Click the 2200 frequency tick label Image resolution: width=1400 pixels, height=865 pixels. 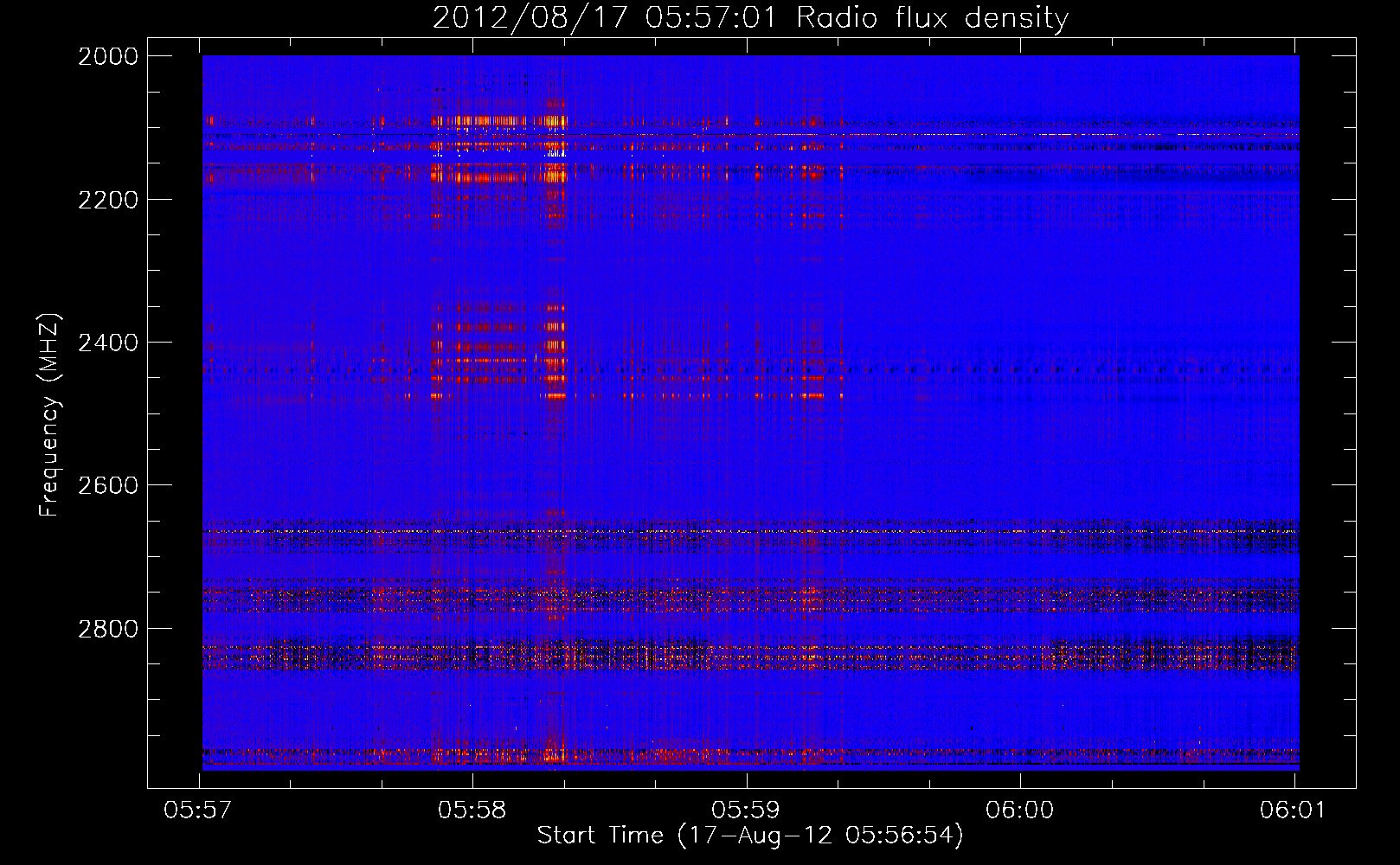[108, 200]
